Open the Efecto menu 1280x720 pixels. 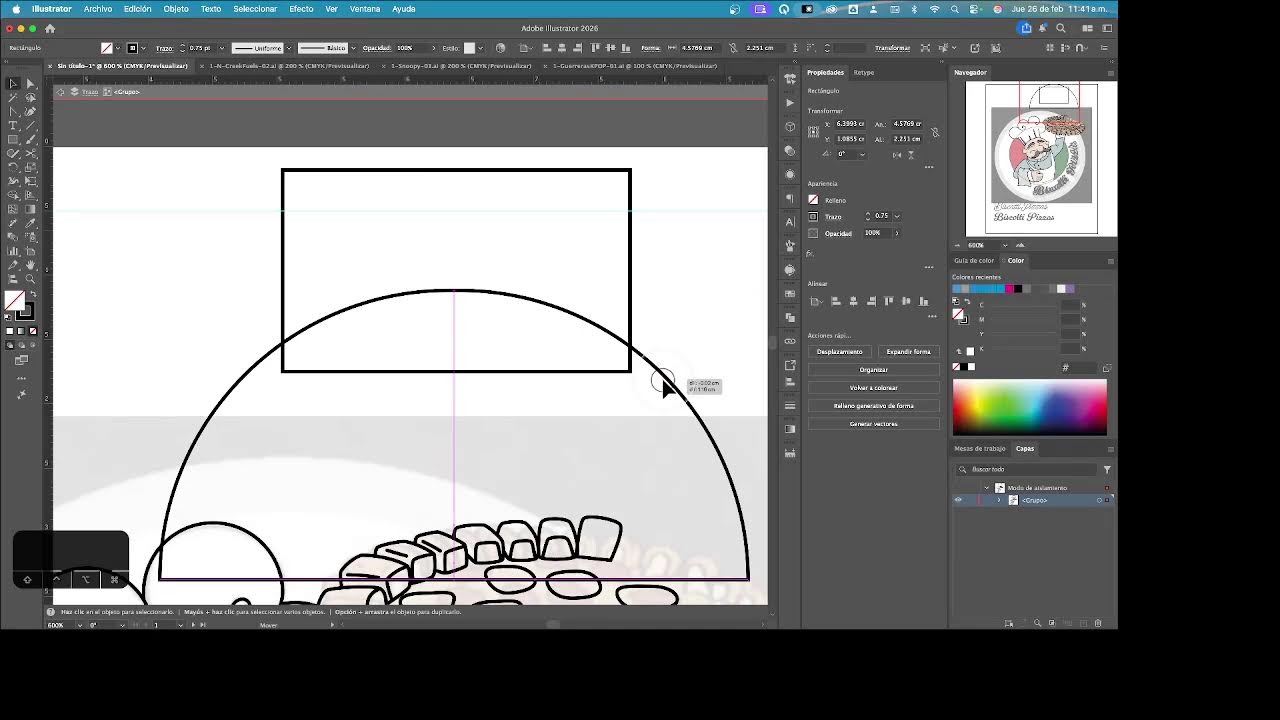(301, 9)
